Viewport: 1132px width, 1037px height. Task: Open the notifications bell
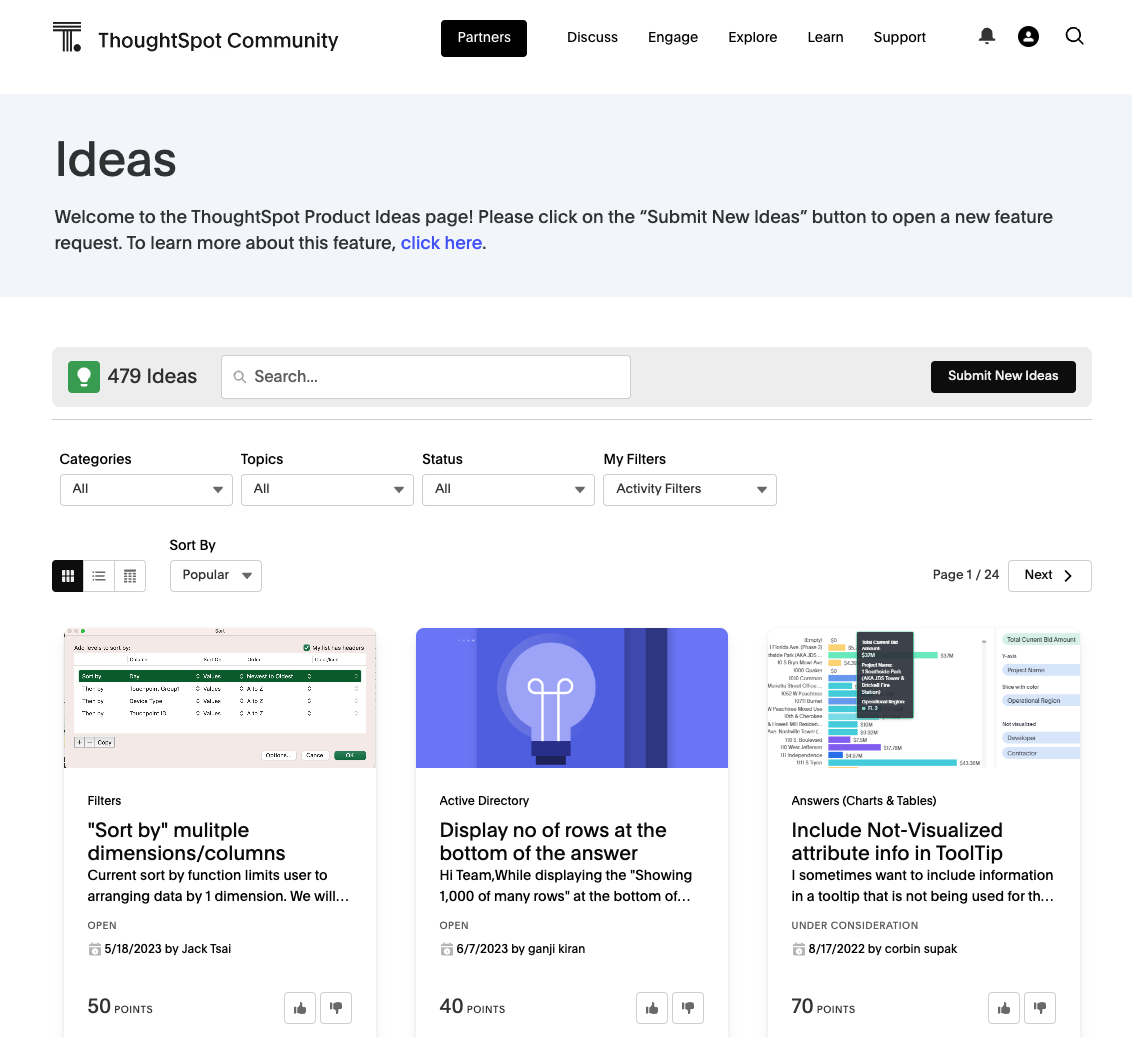[x=986, y=36]
